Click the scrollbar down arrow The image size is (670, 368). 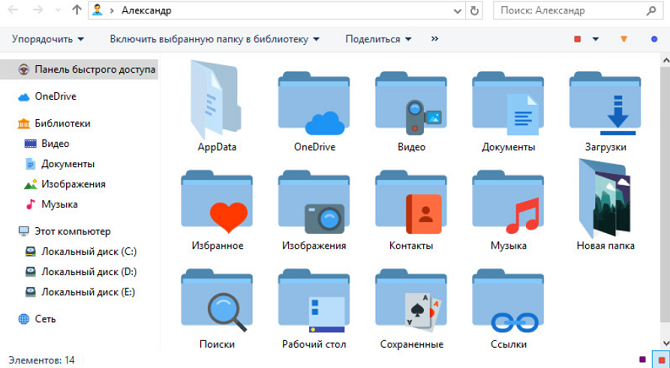point(665,343)
